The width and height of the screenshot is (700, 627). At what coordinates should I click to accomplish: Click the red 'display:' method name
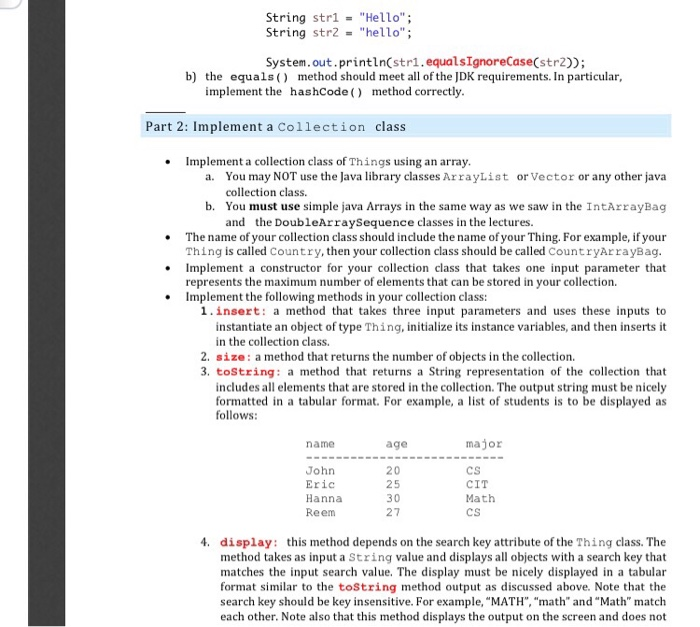pos(249,543)
